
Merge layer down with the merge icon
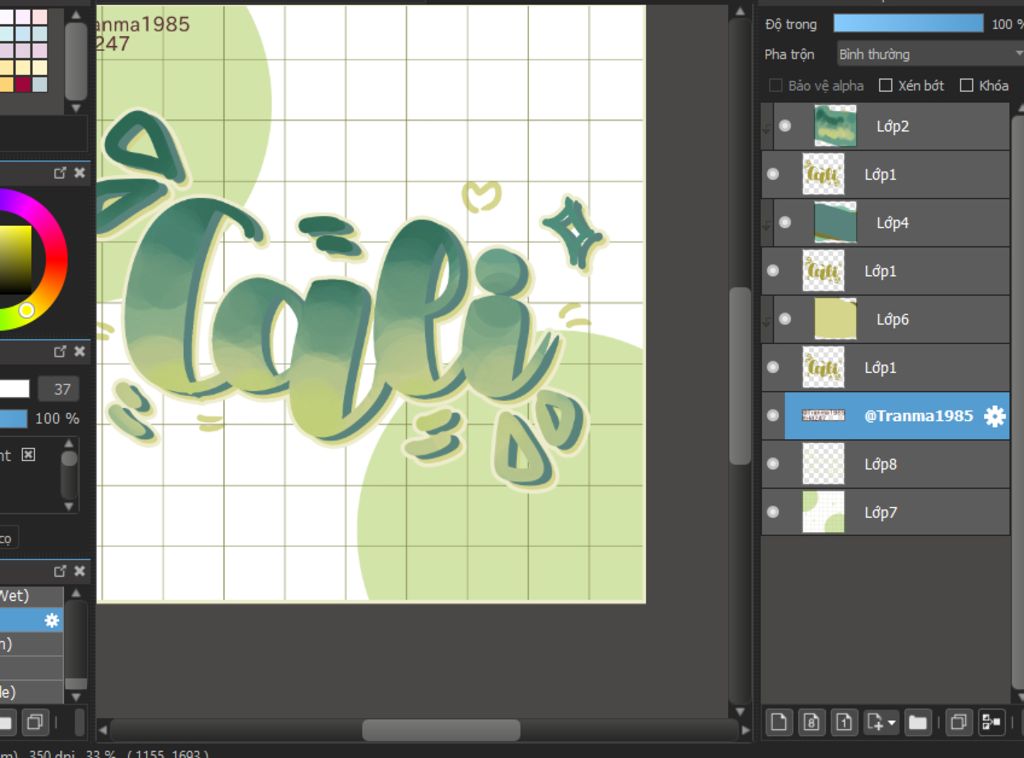point(991,722)
